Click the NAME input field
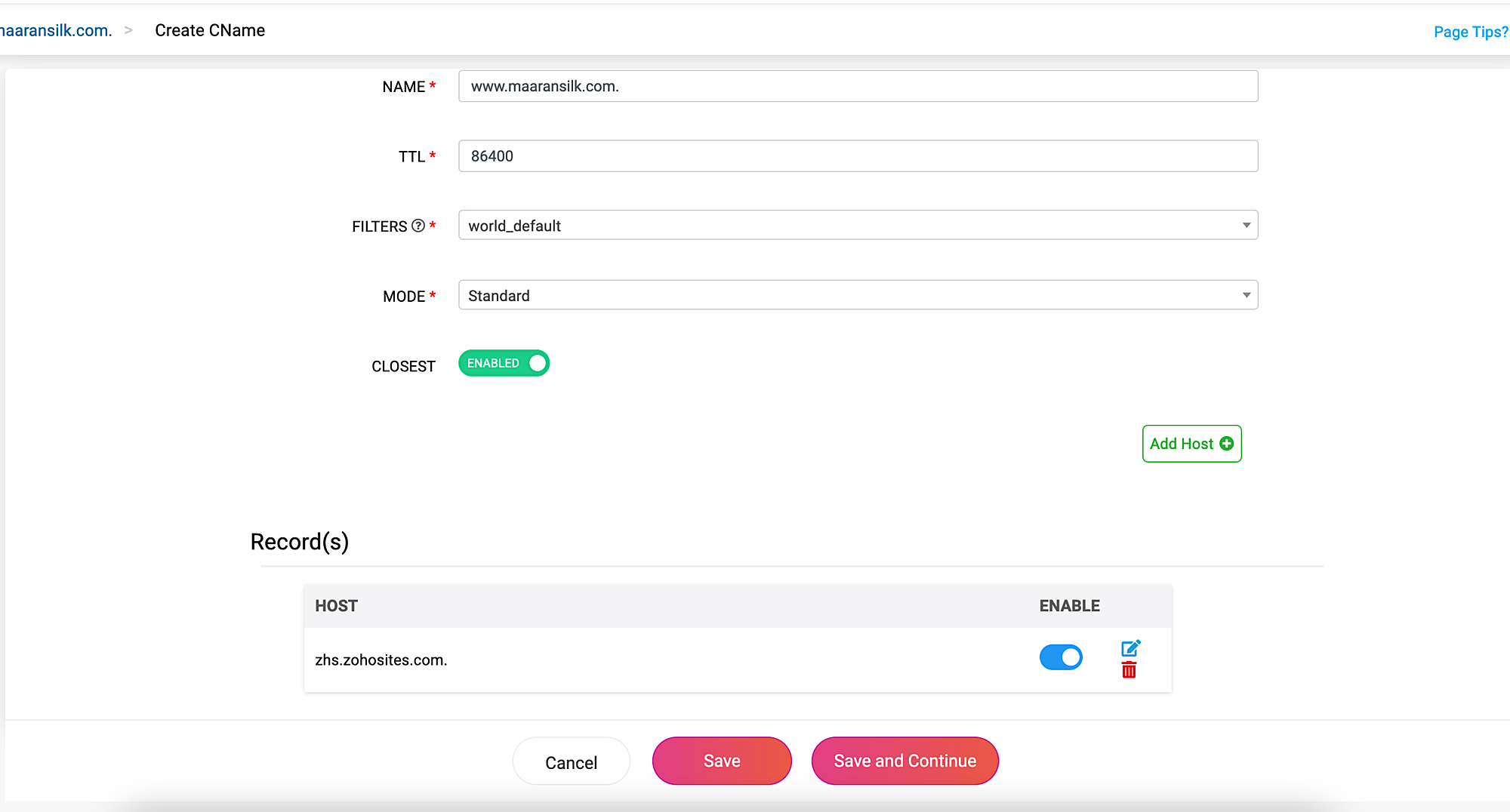The image size is (1510, 812). (x=858, y=86)
